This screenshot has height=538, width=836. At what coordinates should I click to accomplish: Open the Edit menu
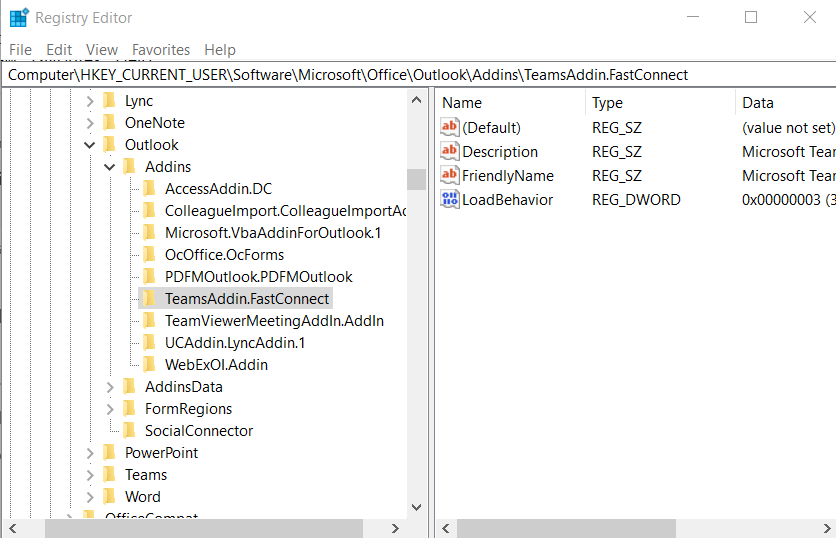pos(59,50)
